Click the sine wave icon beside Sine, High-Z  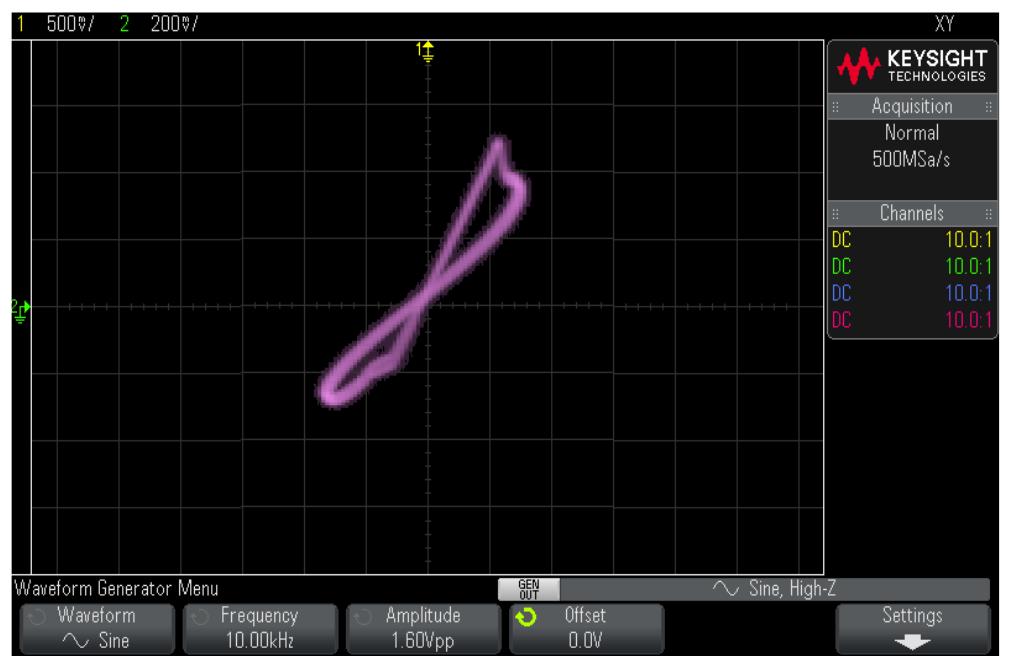[x=725, y=588]
